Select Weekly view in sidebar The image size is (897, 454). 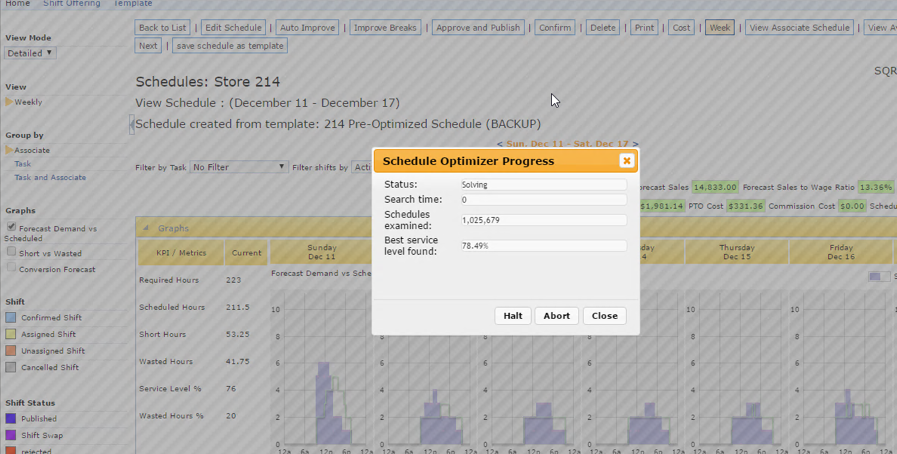pos(28,102)
